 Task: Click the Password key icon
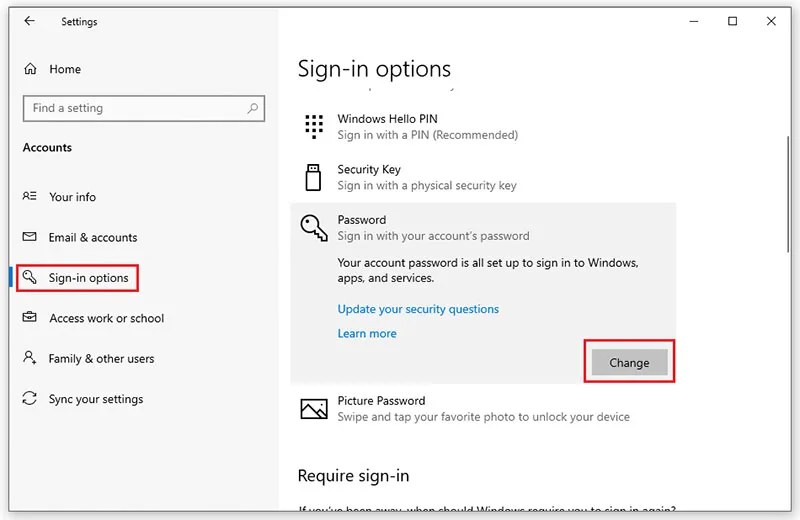(314, 228)
